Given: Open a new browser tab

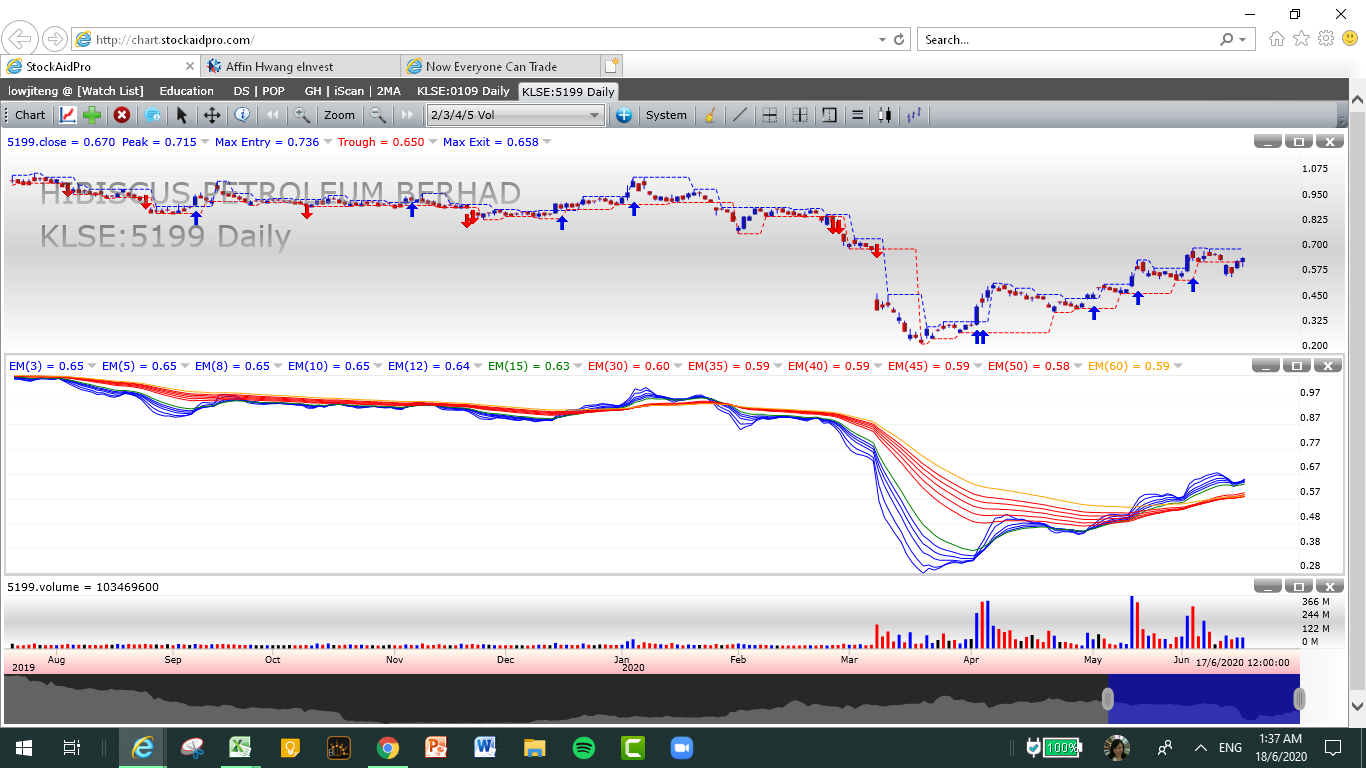Looking at the screenshot, I should 611,66.
